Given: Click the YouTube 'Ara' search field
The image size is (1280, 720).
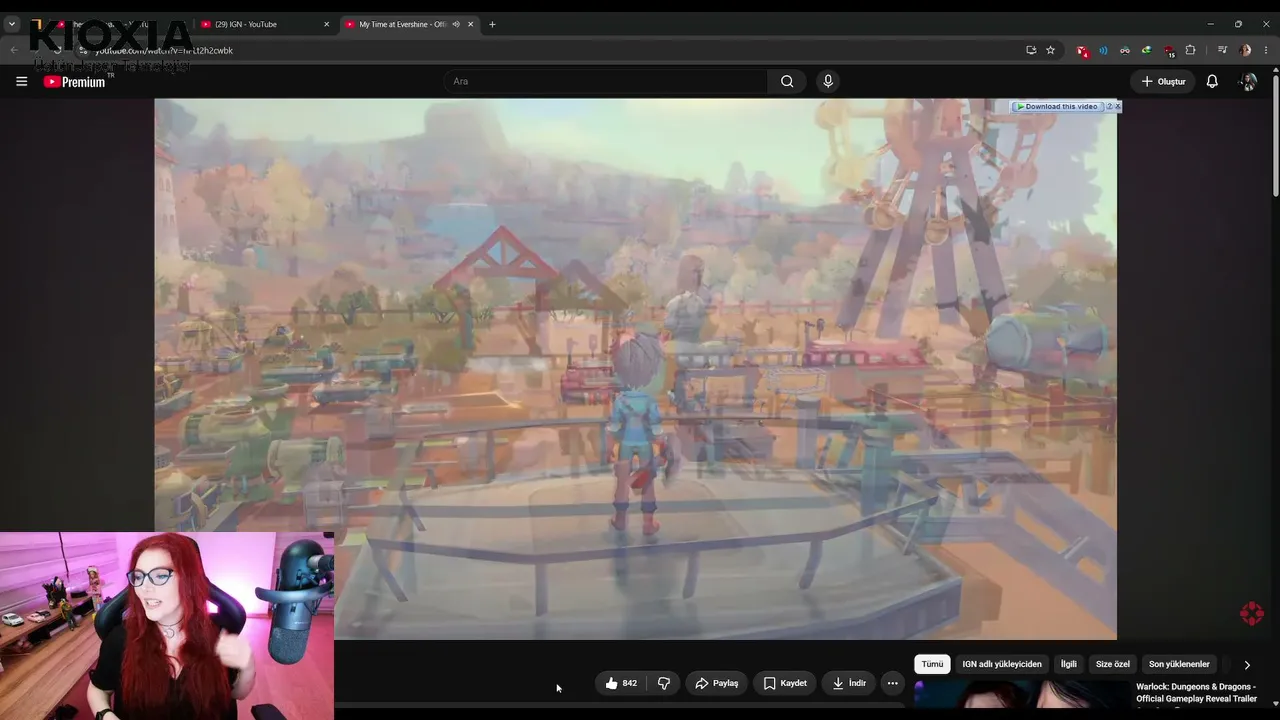Looking at the screenshot, I should (x=605, y=81).
